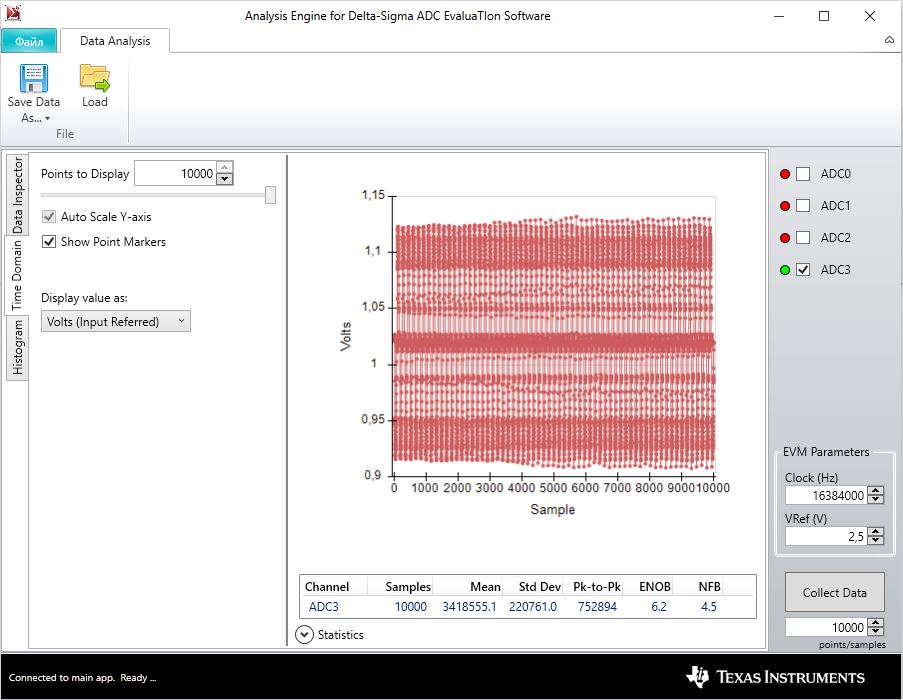The height and width of the screenshot is (700, 903).
Task: Decrease Points to Display with down arrow
Action: pos(225,179)
